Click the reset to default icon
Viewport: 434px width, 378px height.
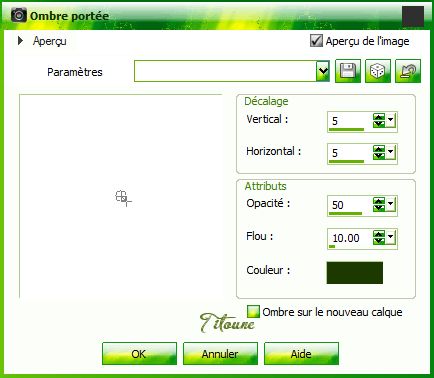coord(408,71)
